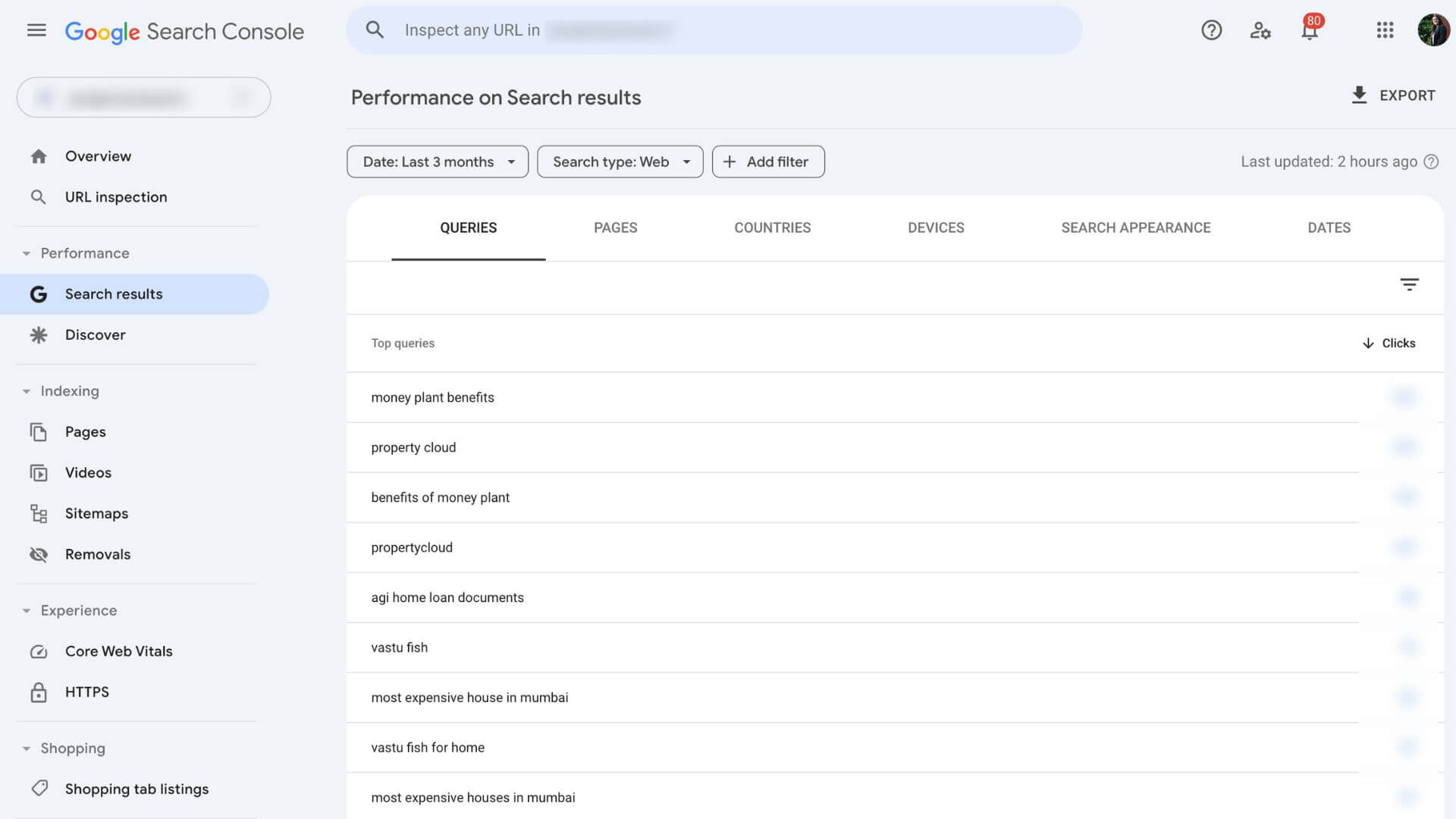
Task: Select the Discover report icon
Action: (x=39, y=334)
